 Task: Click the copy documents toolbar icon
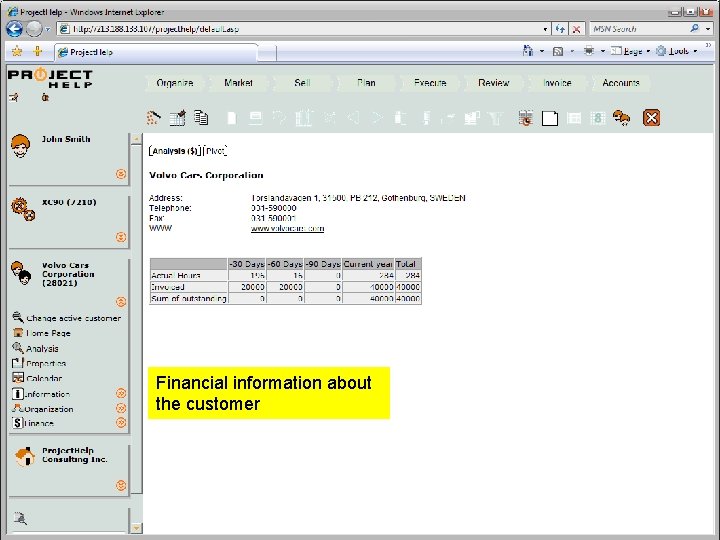pos(201,118)
